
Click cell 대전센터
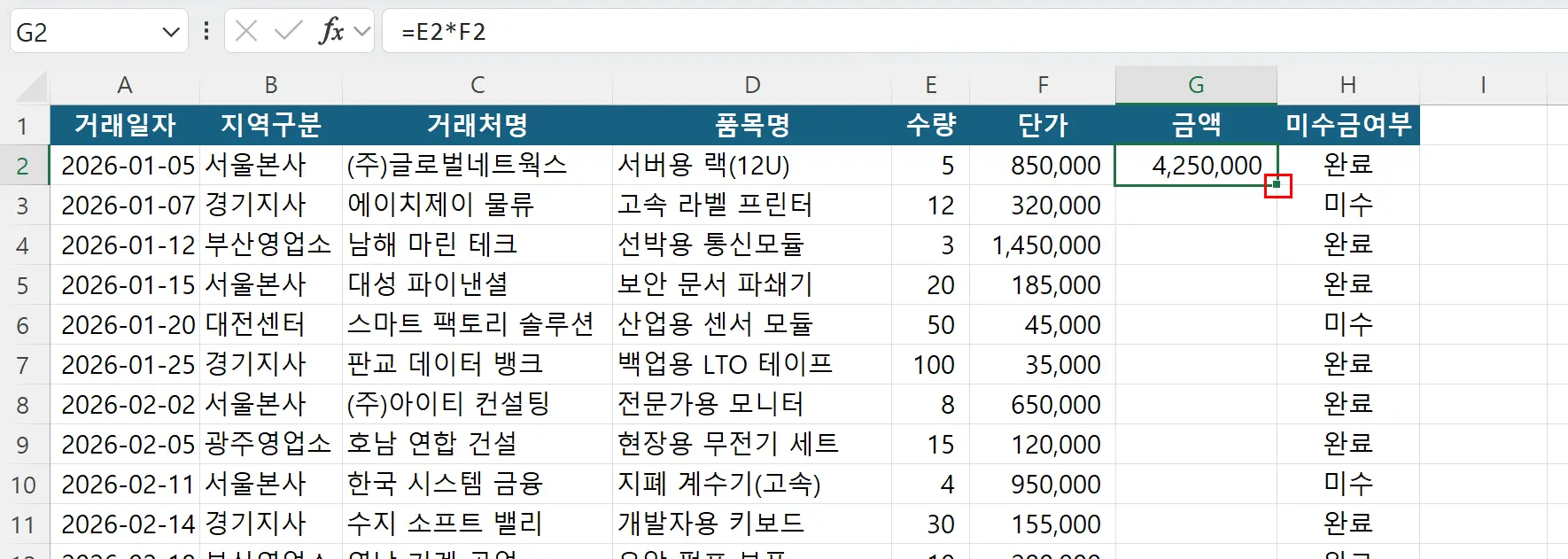point(271,325)
